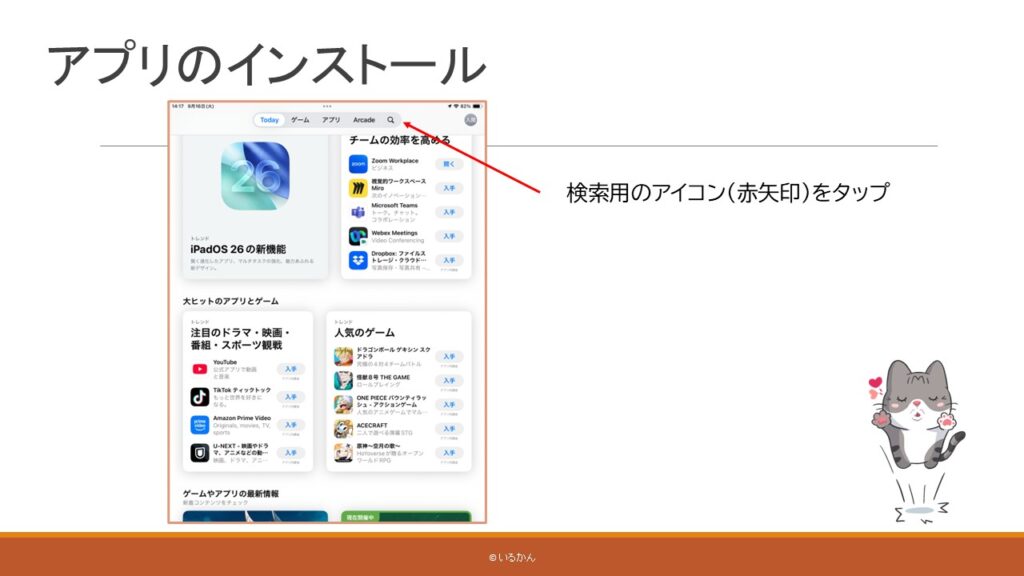Open the account profile avatar
Image resolution: width=1024 pixels, height=576 pixels.
[x=470, y=120]
